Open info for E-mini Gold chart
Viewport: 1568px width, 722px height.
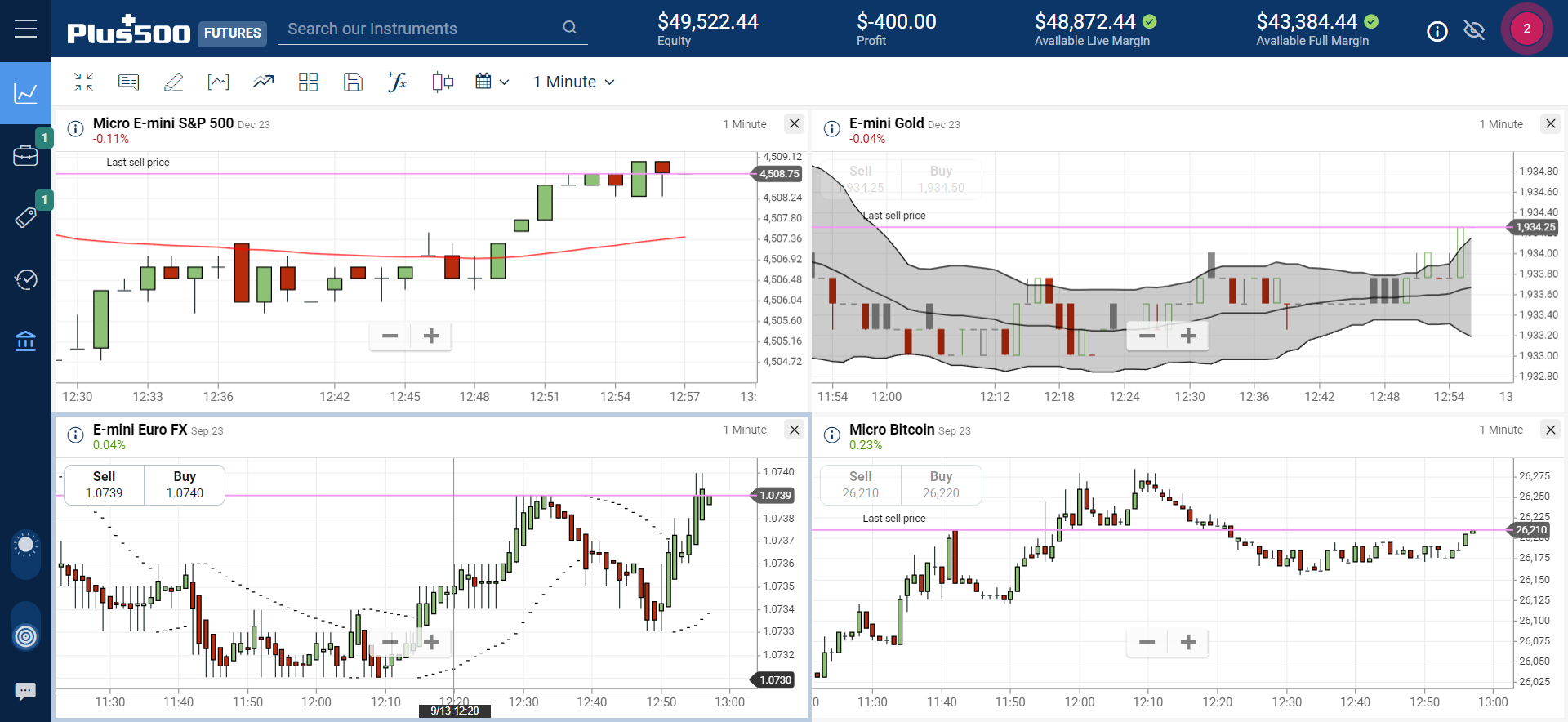click(x=831, y=129)
